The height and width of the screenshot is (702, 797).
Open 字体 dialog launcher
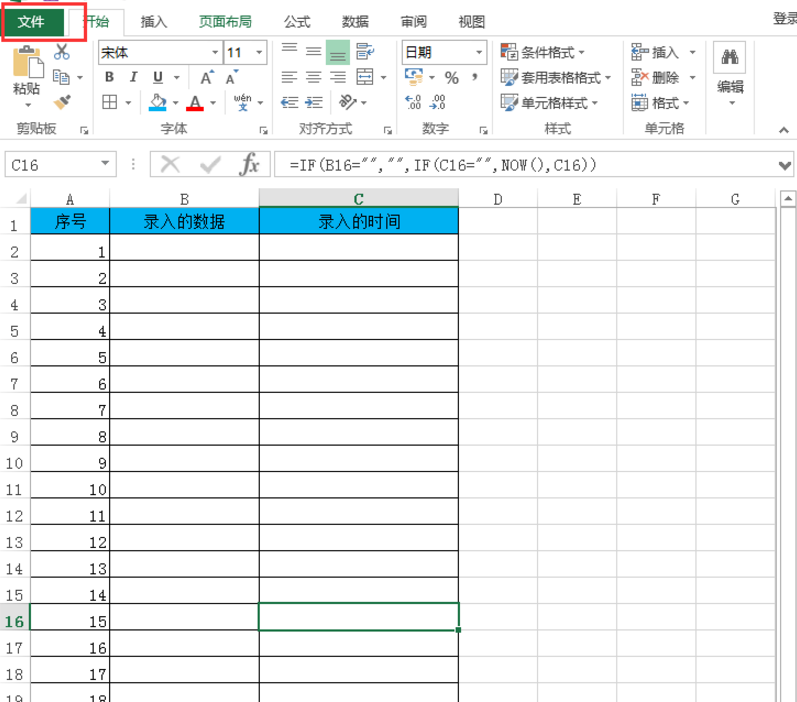[263, 131]
